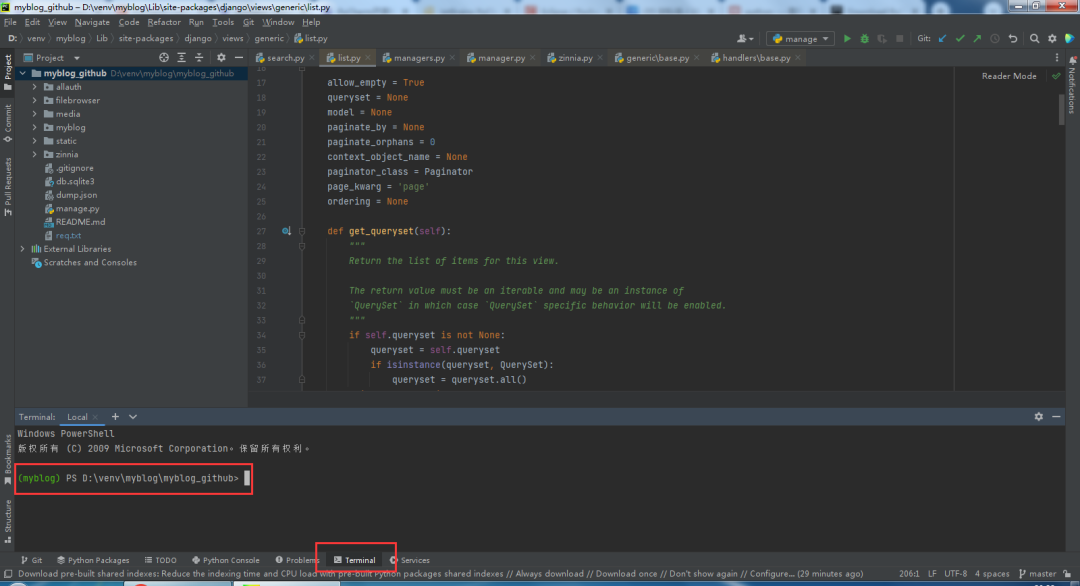Expand the allauth folder
Image resolution: width=1080 pixels, height=586 pixels.
(x=35, y=87)
